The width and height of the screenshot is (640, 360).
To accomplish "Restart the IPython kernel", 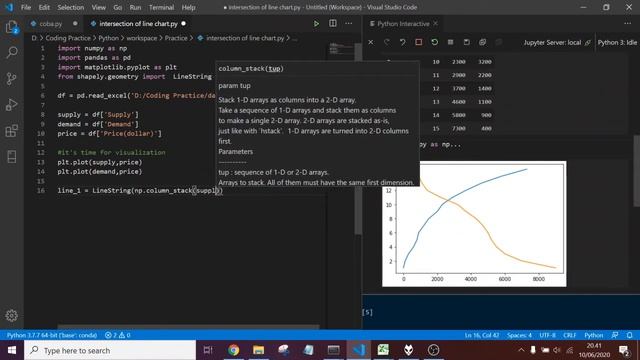I will pos(434,42).
